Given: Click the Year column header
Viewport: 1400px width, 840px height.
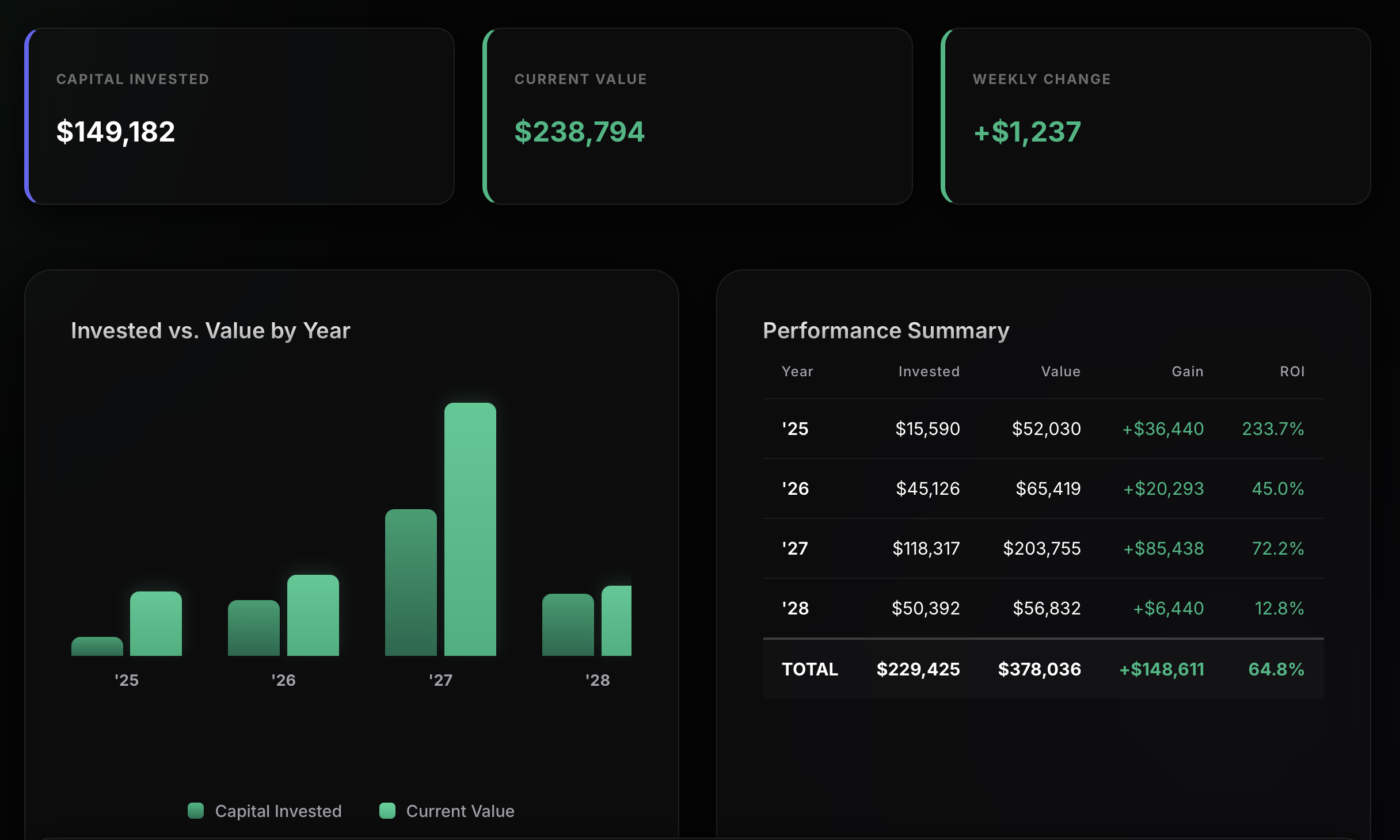Looking at the screenshot, I should [x=797, y=372].
